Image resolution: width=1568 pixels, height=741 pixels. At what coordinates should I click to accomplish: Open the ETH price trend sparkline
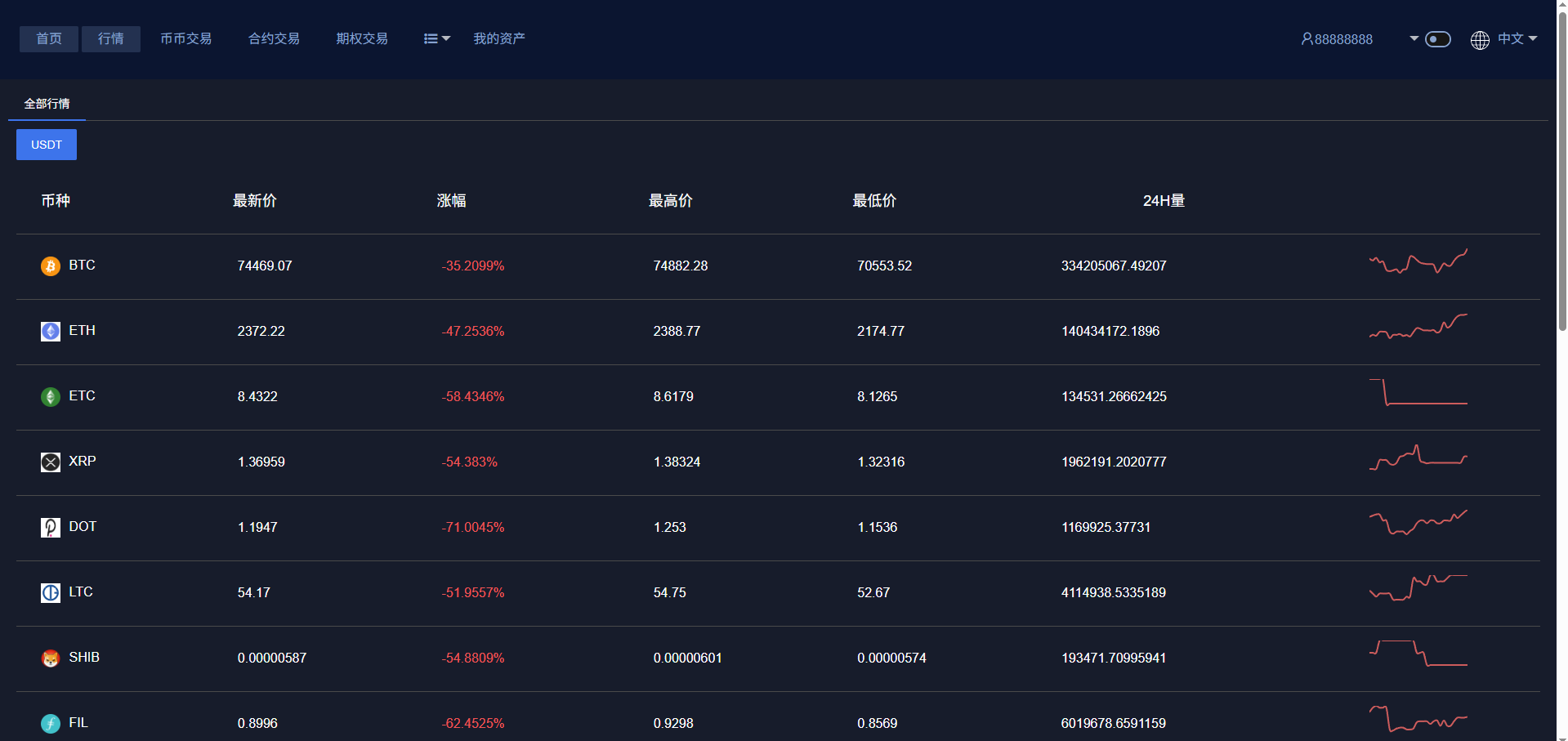(x=1418, y=326)
